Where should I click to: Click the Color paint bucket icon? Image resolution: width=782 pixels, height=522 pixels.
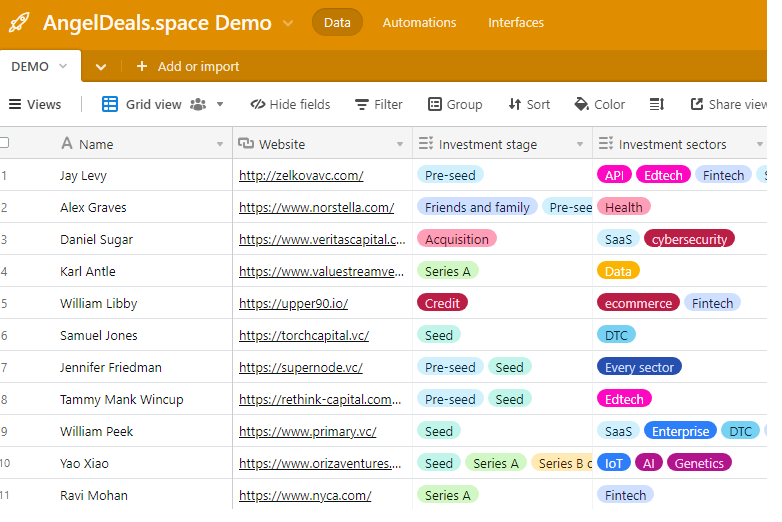581,104
